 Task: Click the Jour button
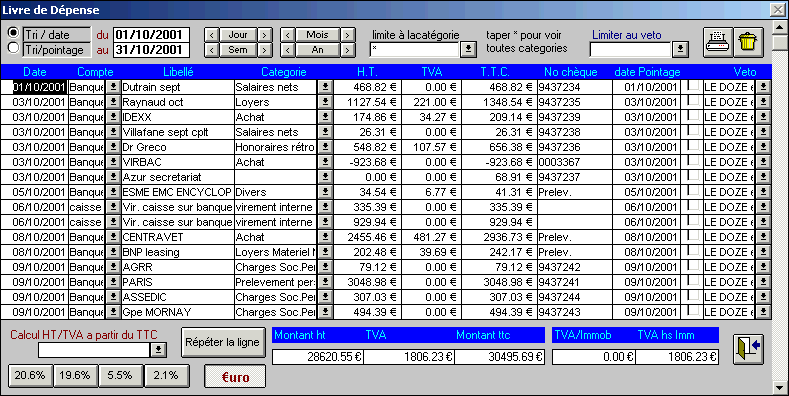tap(238, 35)
